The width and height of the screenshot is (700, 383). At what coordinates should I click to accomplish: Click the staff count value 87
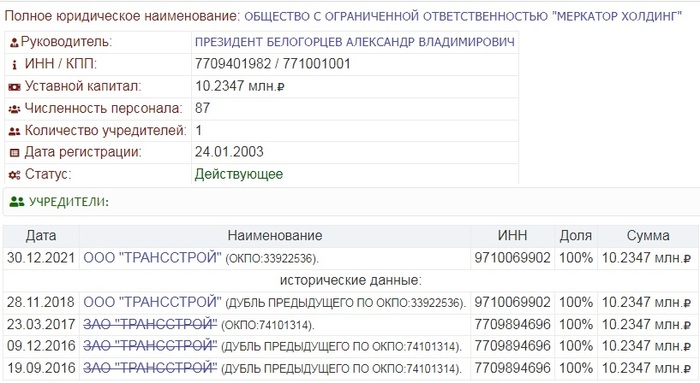pyautogui.click(x=202, y=108)
